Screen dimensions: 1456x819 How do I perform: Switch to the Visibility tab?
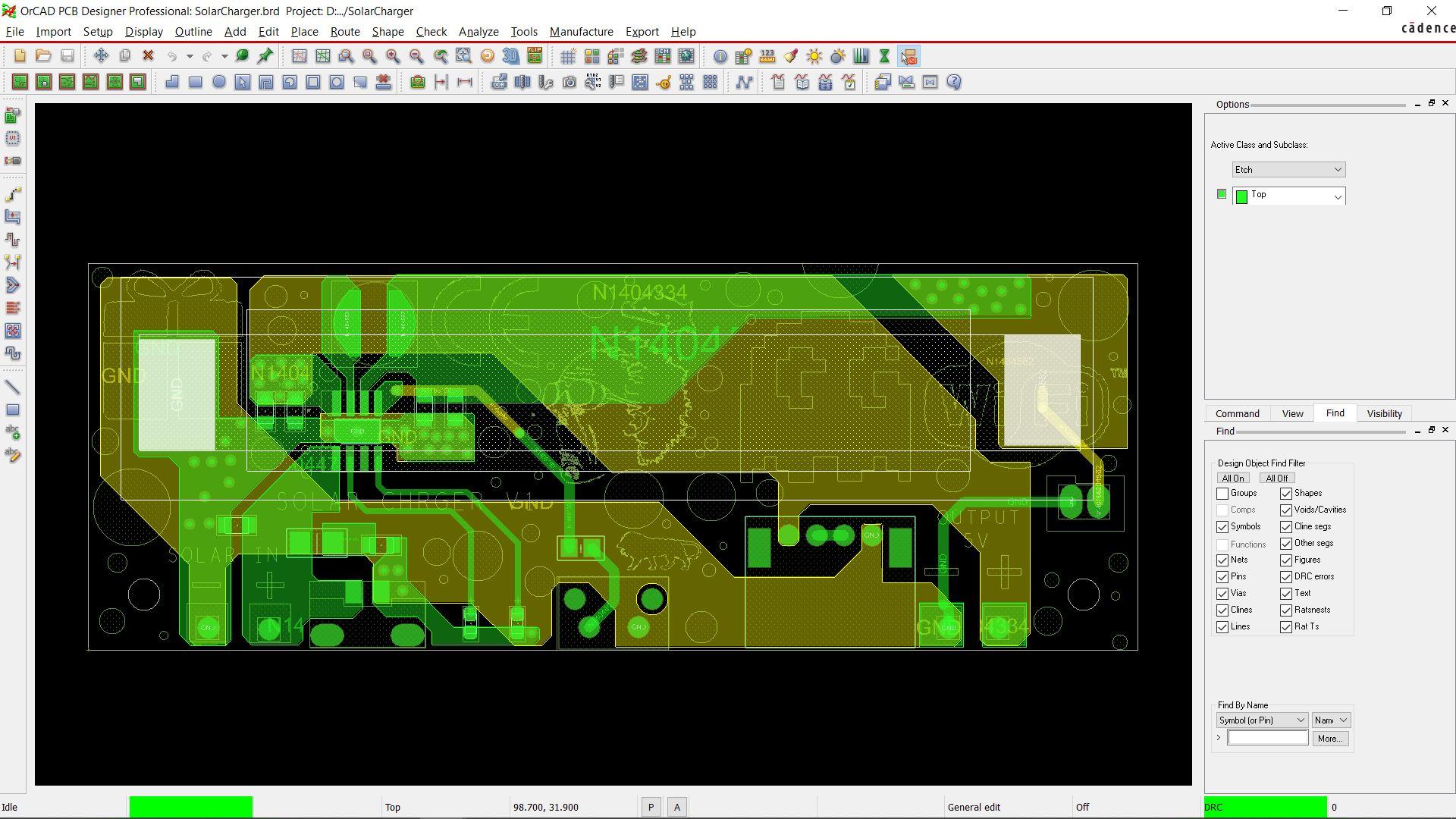click(1384, 414)
